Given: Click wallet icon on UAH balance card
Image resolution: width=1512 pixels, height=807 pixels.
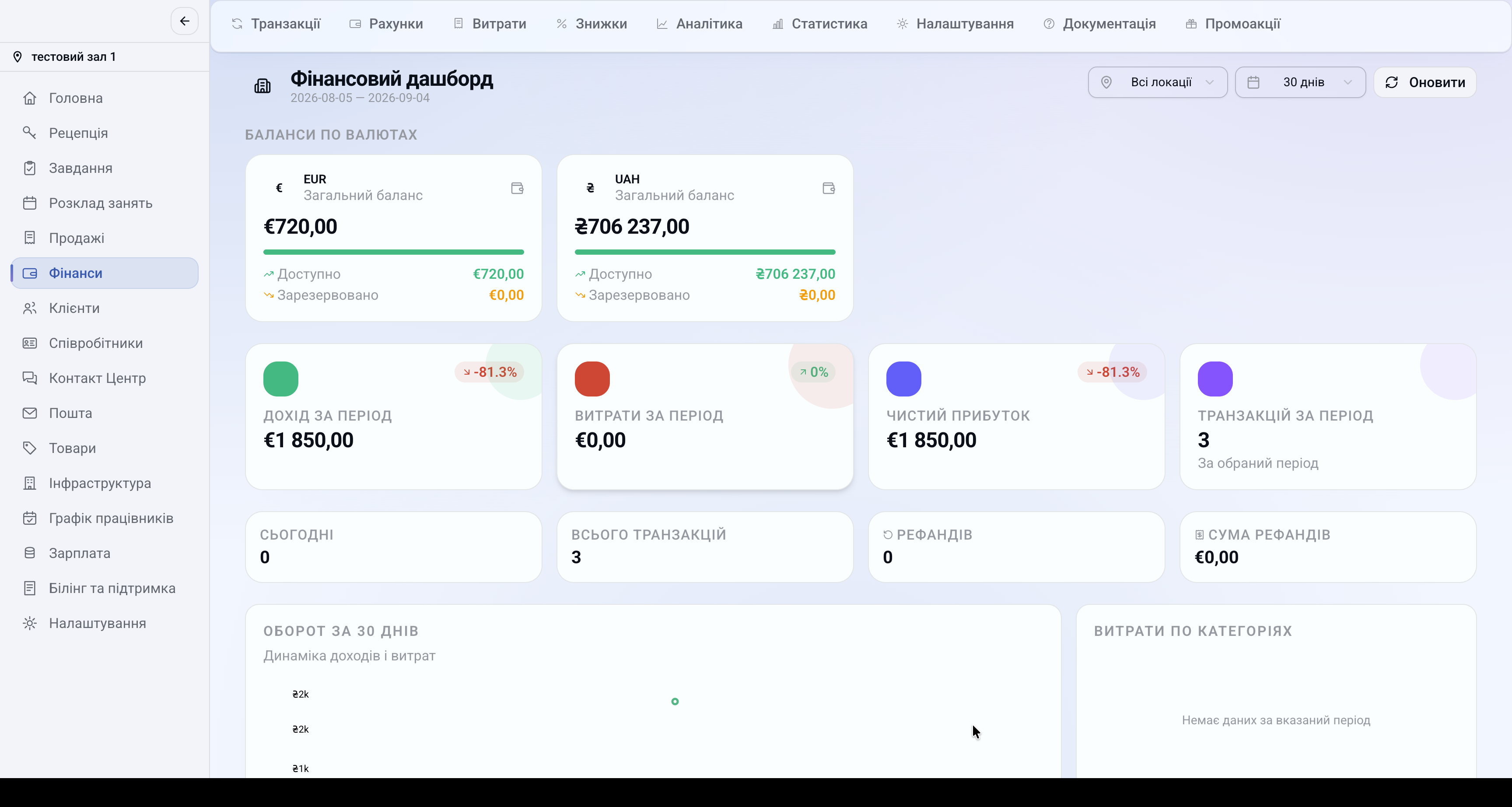Looking at the screenshot, I should [x=829, y=188].
